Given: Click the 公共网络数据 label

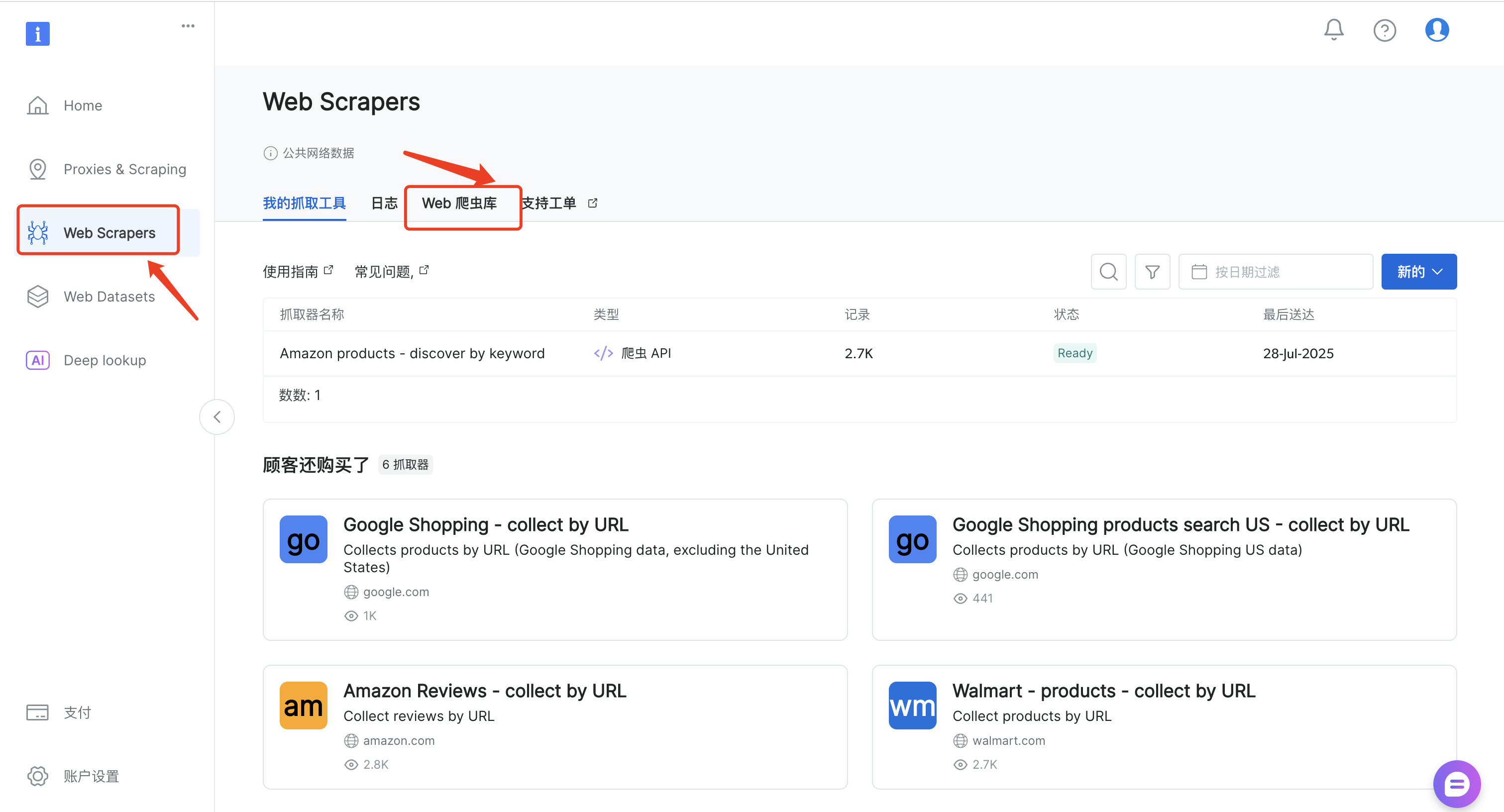Looking at the screenshot, I should (319, 153).
